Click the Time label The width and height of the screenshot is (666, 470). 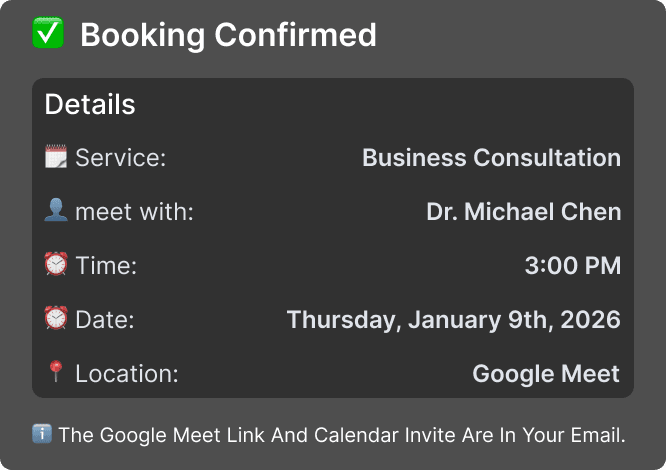point(106,266)
